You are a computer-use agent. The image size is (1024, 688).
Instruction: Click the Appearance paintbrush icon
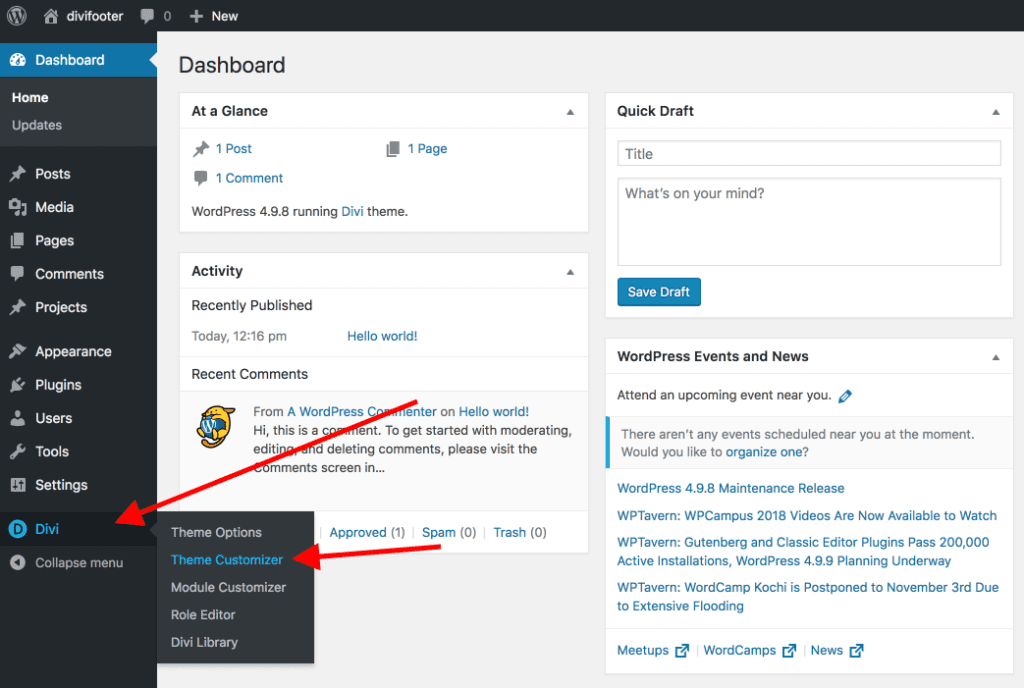click(x=18, y=351)
